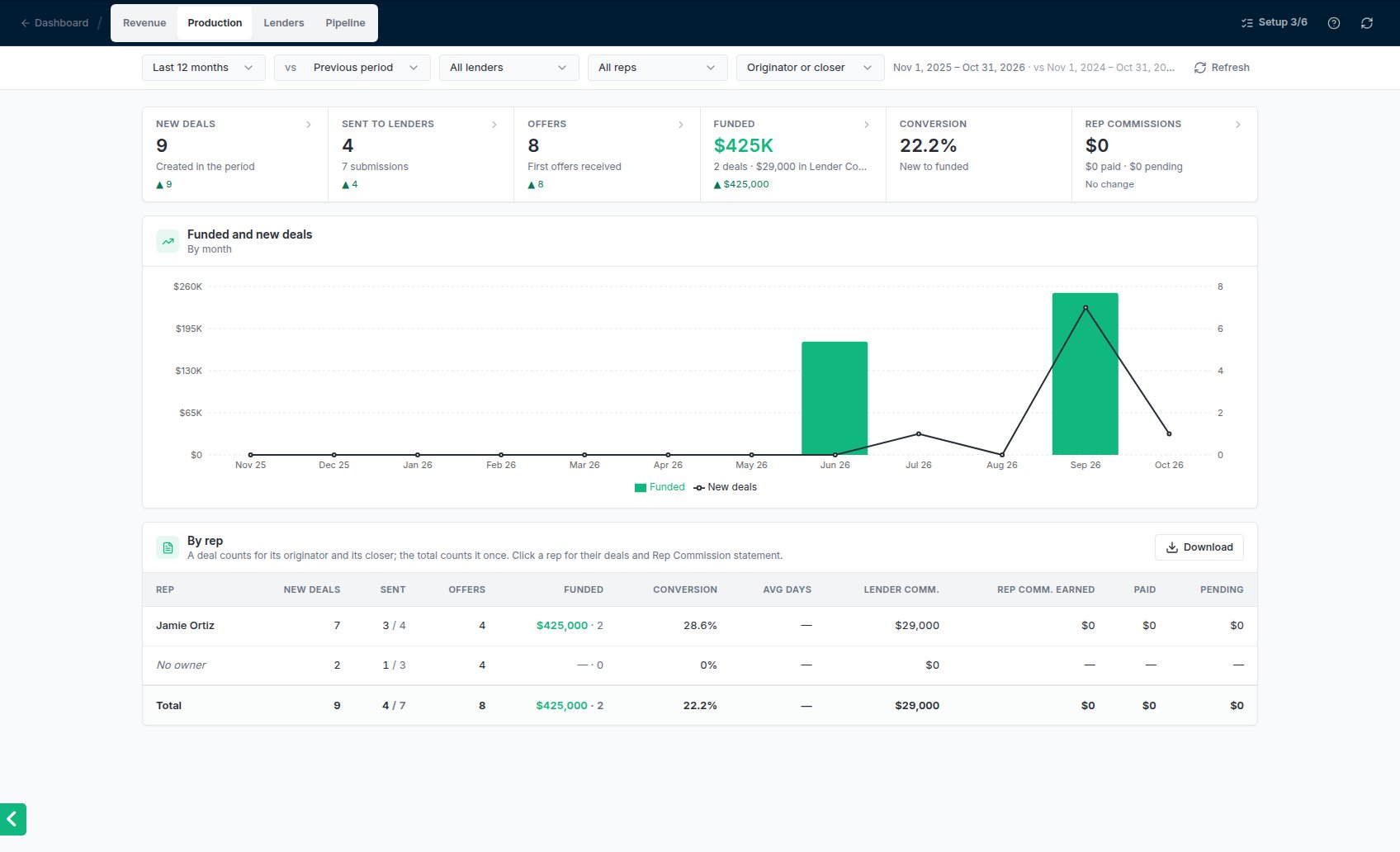Viewport: 1400px width, 852px height.
Task: Click the Oct 26 new deals data point
Action: click(x=1169, y=434)
